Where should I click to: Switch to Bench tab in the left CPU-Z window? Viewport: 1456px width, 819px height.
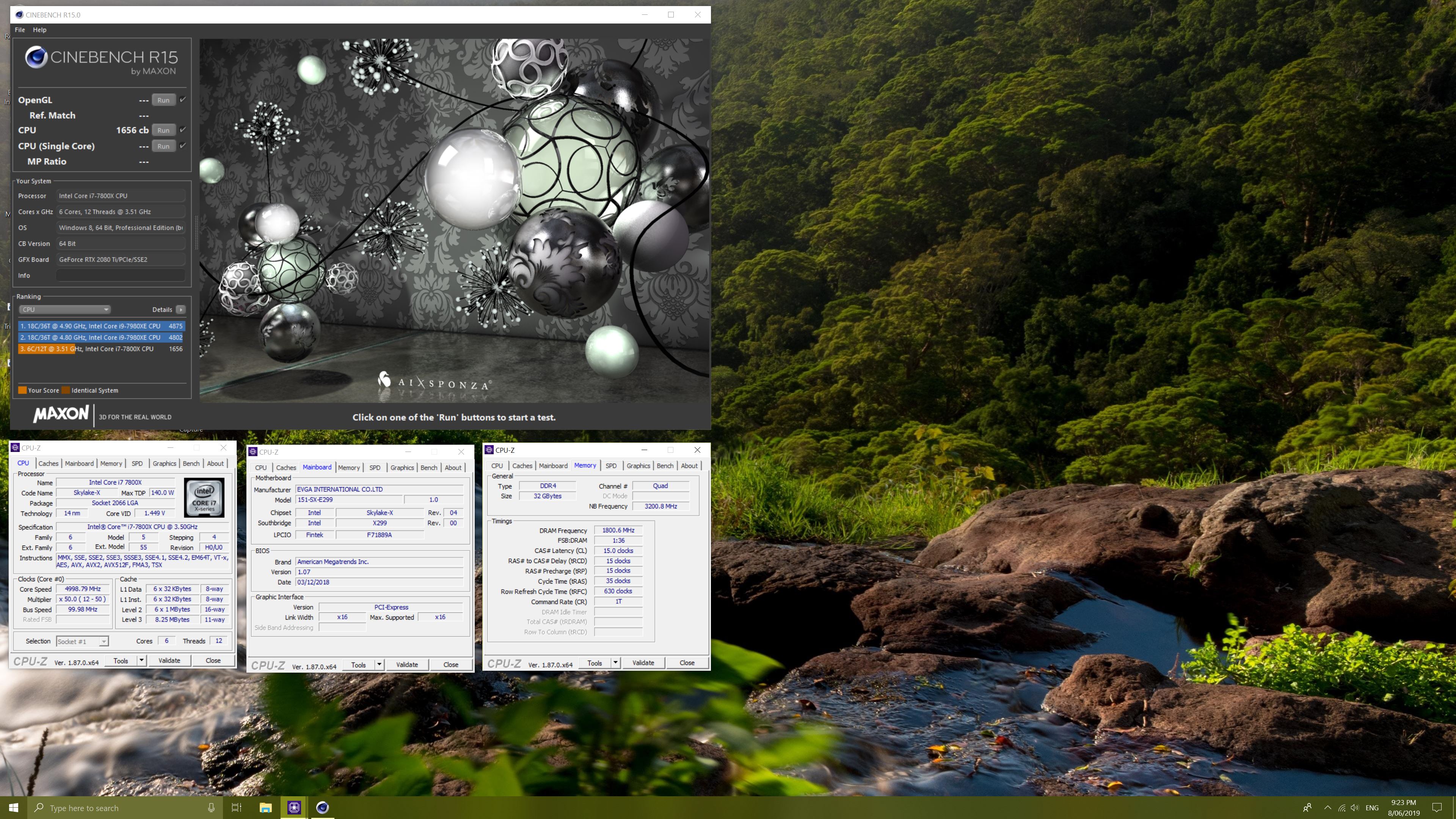point(191,463)
